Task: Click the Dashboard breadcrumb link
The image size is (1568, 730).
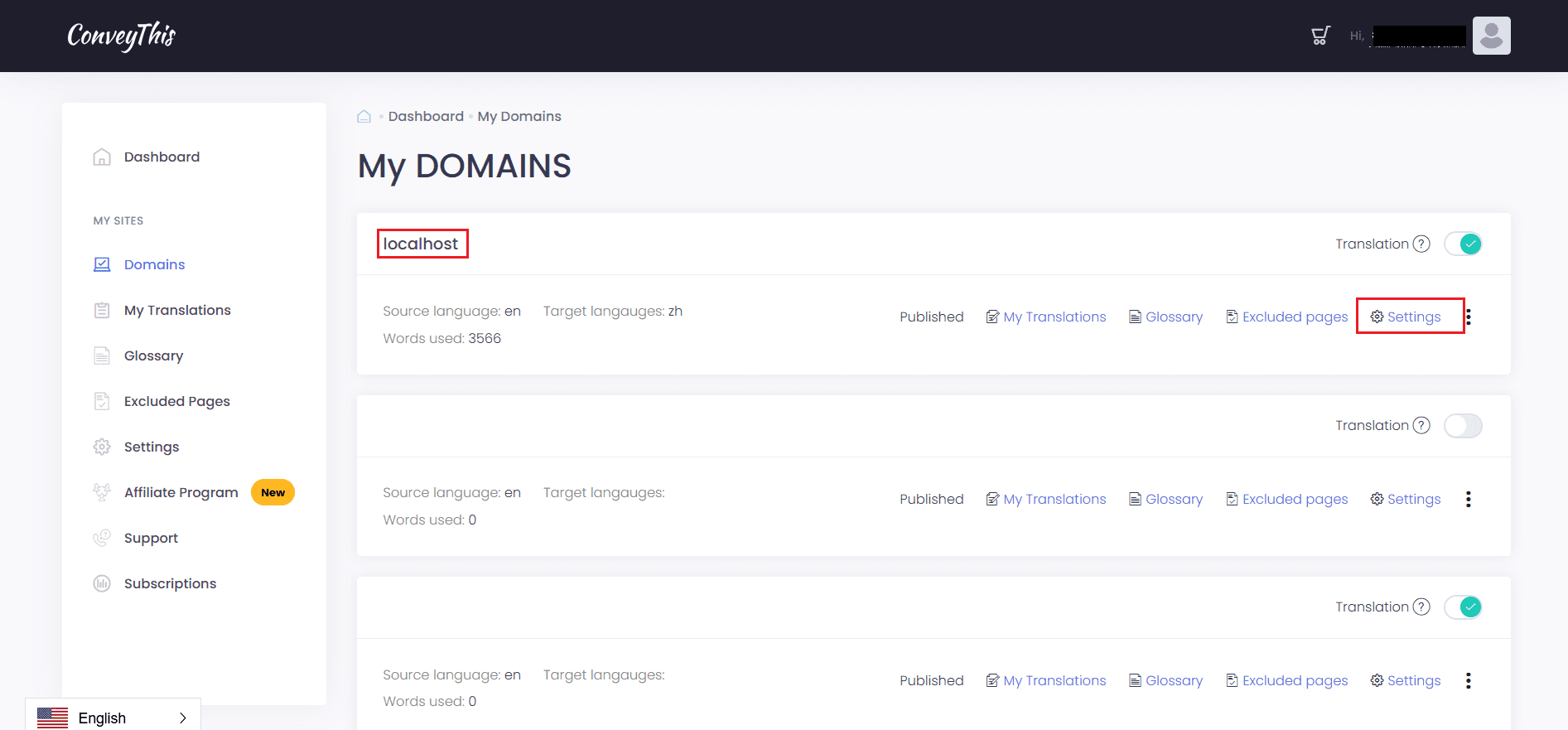Action: tap(426, 117)
